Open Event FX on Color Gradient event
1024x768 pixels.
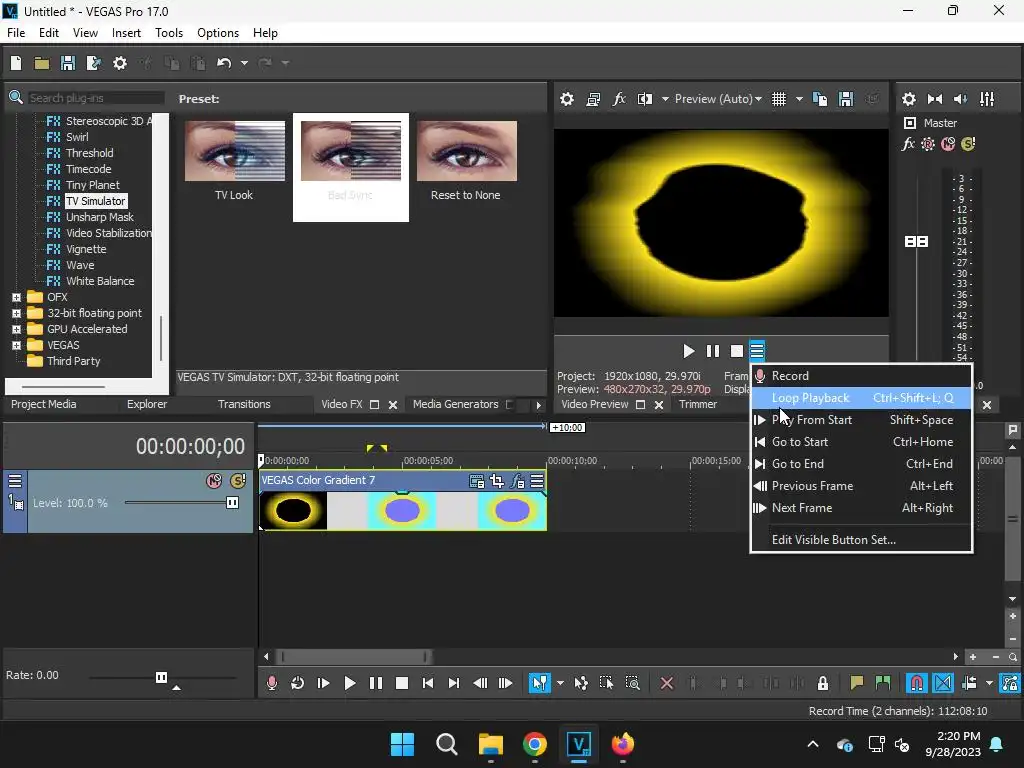click(517, 481)
